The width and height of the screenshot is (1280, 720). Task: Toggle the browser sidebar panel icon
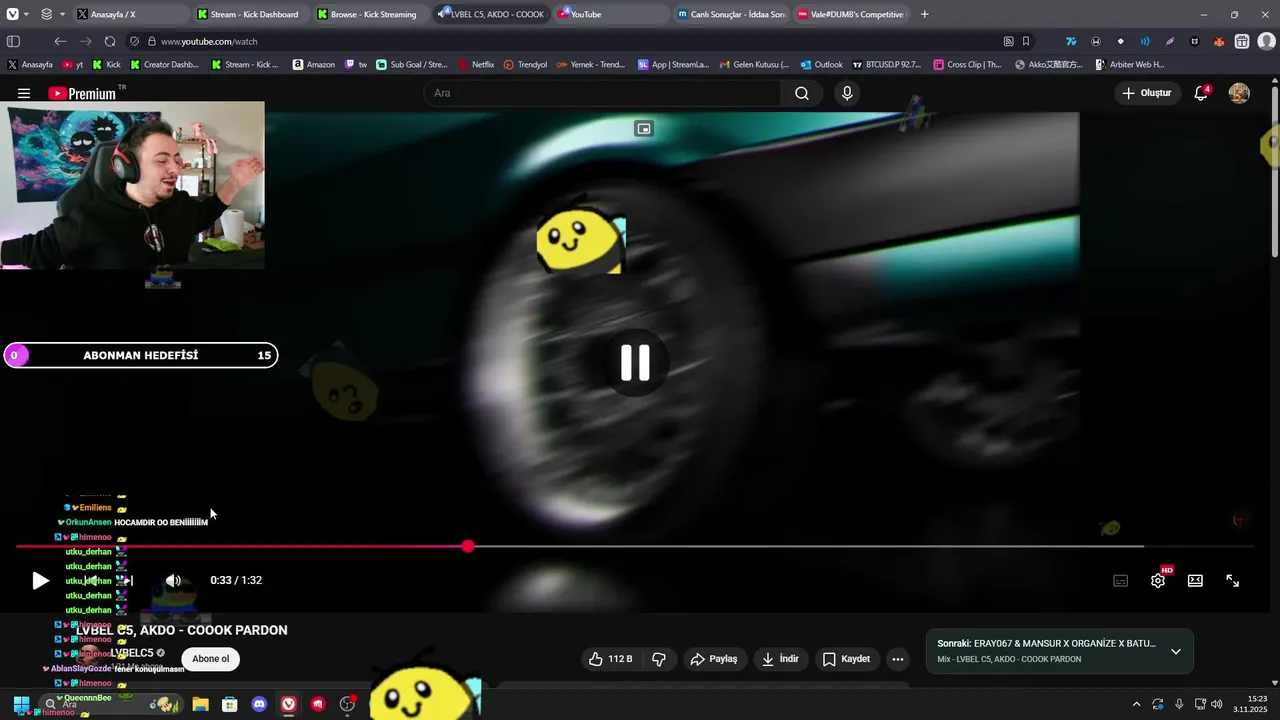tap(13, 41)
